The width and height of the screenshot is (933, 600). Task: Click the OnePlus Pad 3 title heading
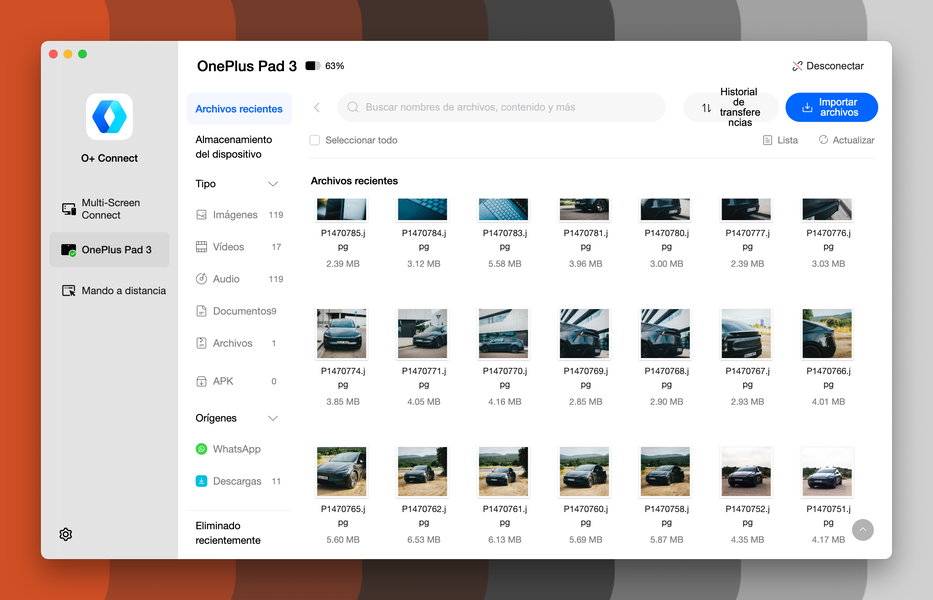pos(247,66)
